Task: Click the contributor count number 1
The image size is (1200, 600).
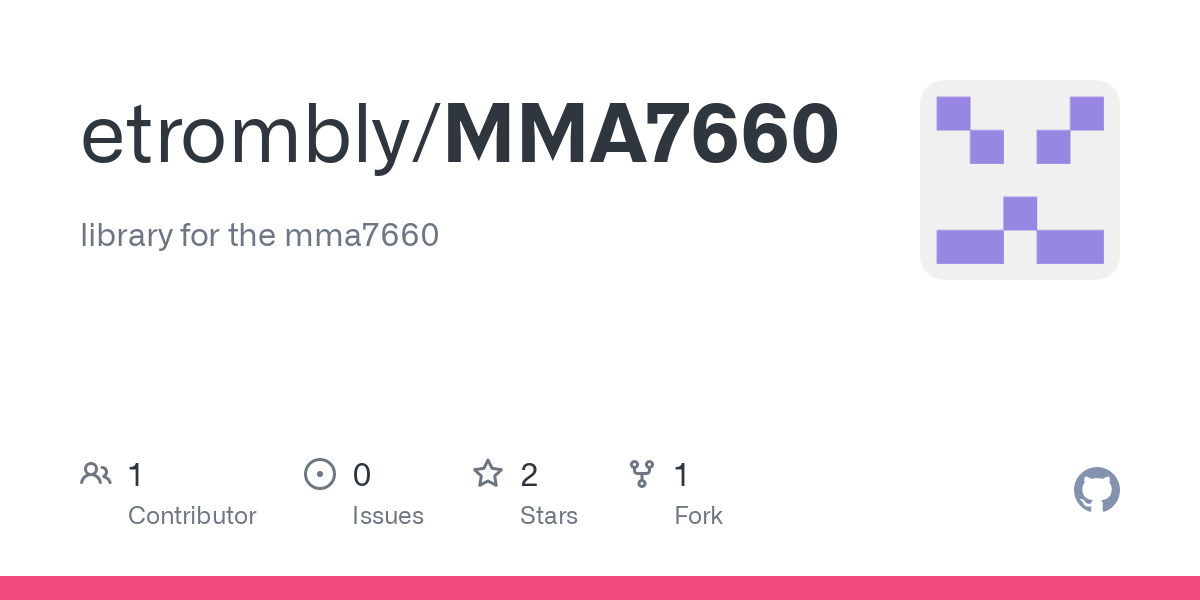Action: click(x=135, y=475)
